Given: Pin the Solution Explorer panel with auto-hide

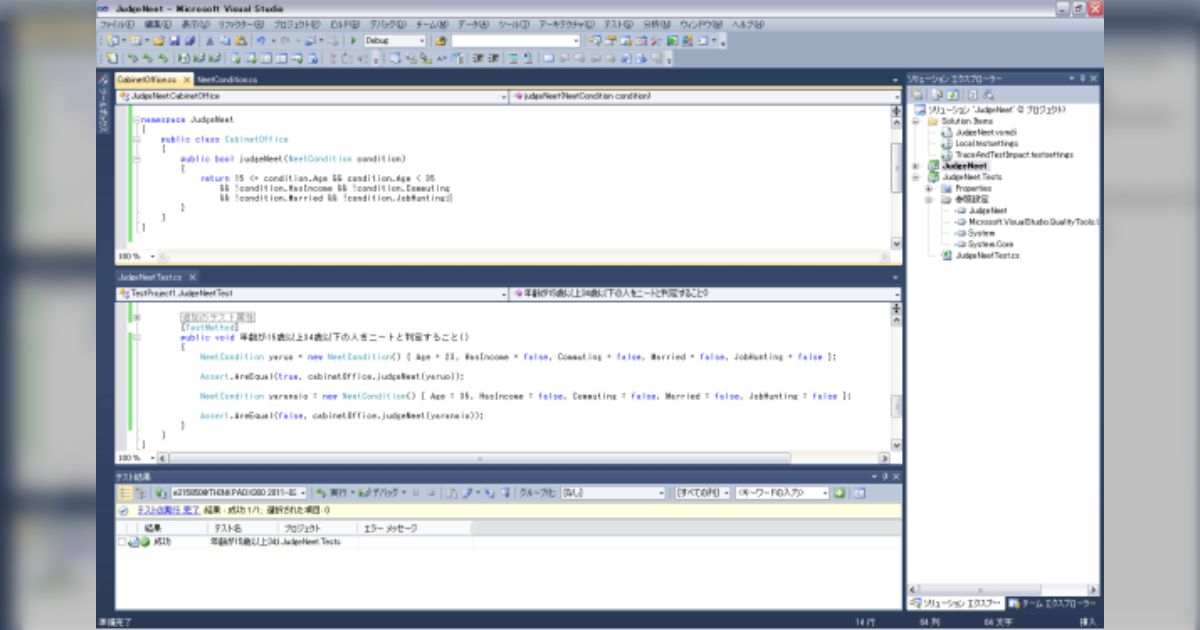Looking at the screenshot, I should [1082, 78].
